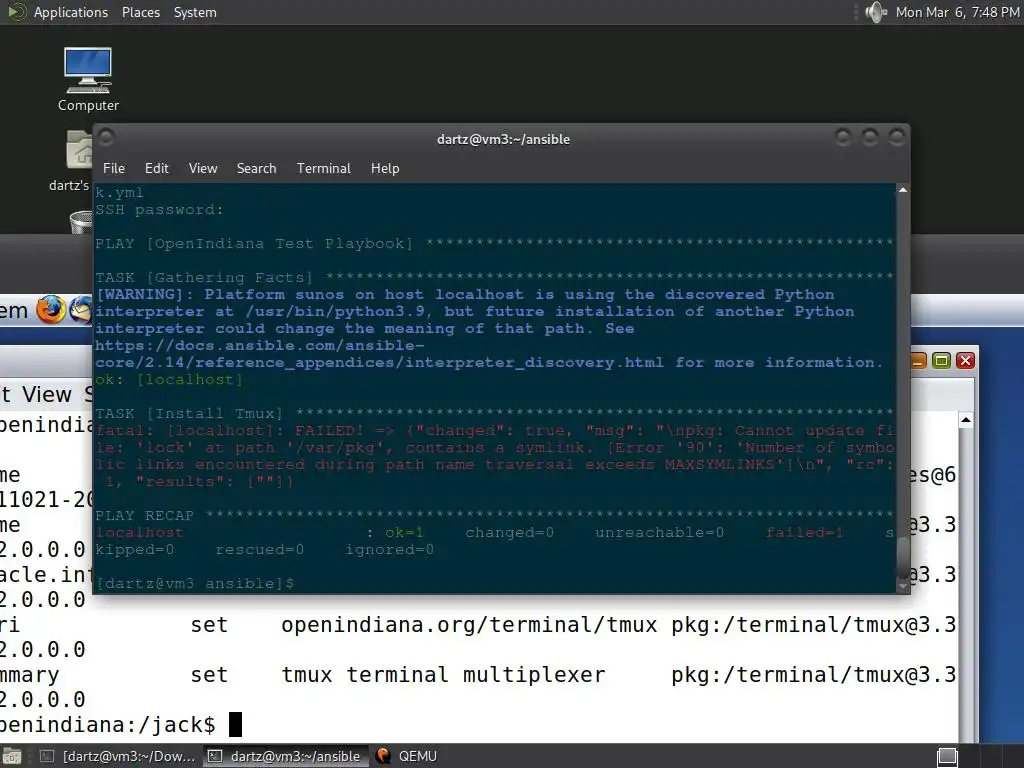
Task: Maximize the QEMU guest window with green button
Action: 941,360
